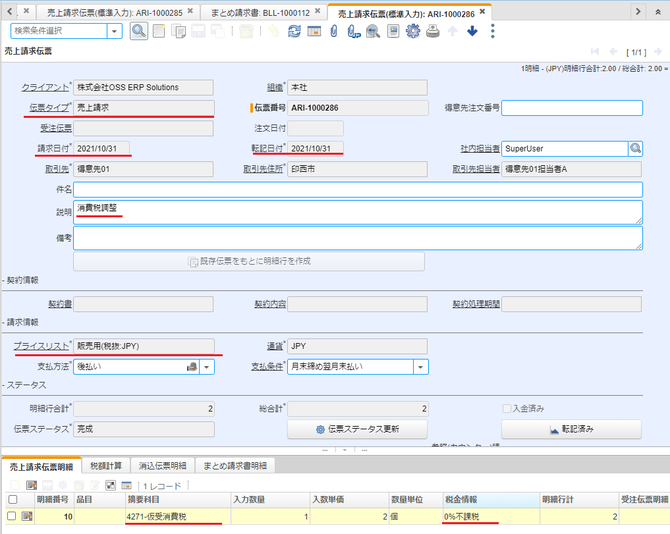
Task: Click the Process gear toolbar icon
Action: coord(413,31)
